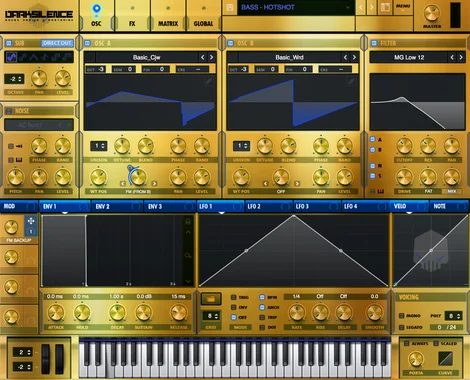The height and width of the screenshot is (380, 470).
Task: Click OSC B wavetable edit pencil
Action: pyautogui.click(x=351, y=81)
